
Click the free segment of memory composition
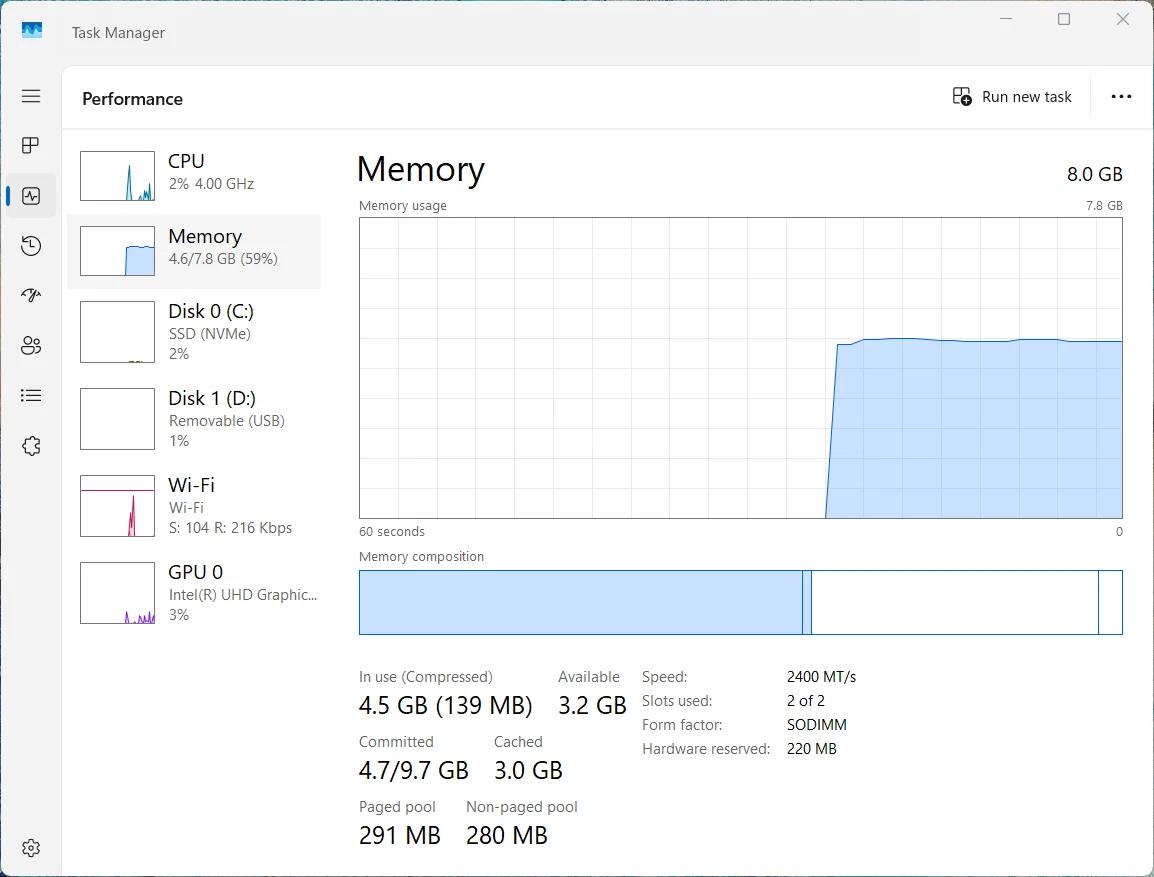(x=1111, y=602)
